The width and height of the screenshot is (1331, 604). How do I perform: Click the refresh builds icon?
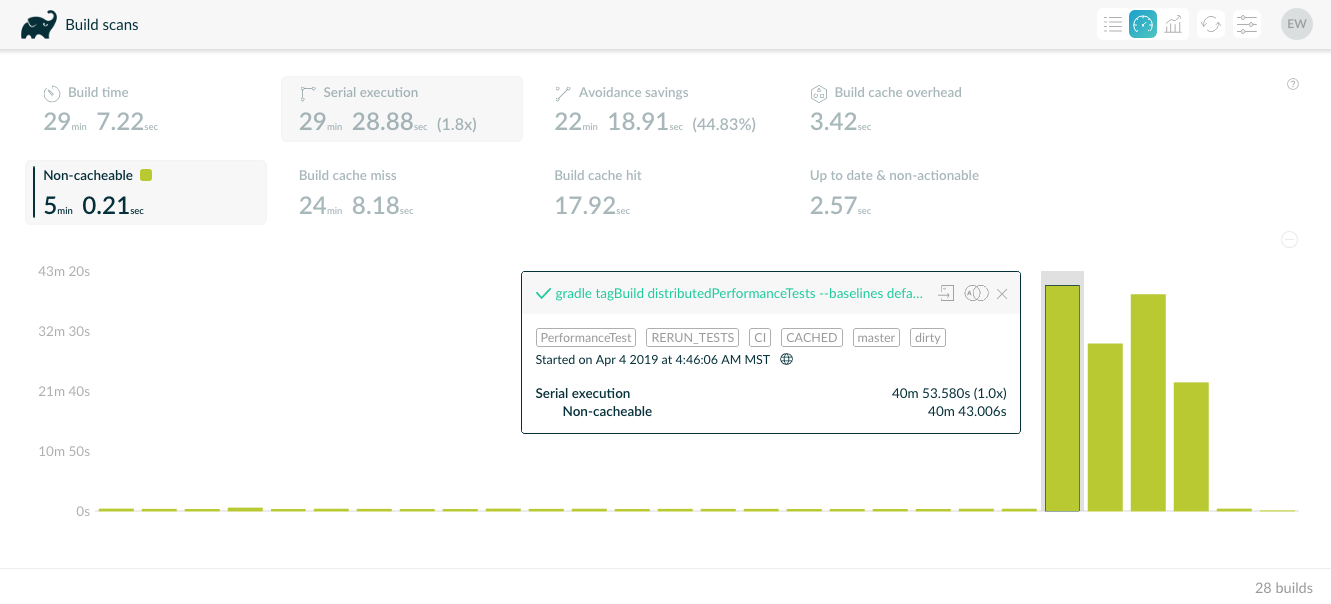point(1211,24)
